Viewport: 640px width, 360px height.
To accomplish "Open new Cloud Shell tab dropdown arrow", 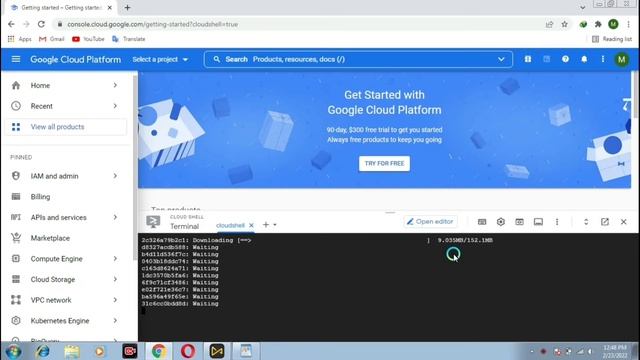I will [275, 225].
